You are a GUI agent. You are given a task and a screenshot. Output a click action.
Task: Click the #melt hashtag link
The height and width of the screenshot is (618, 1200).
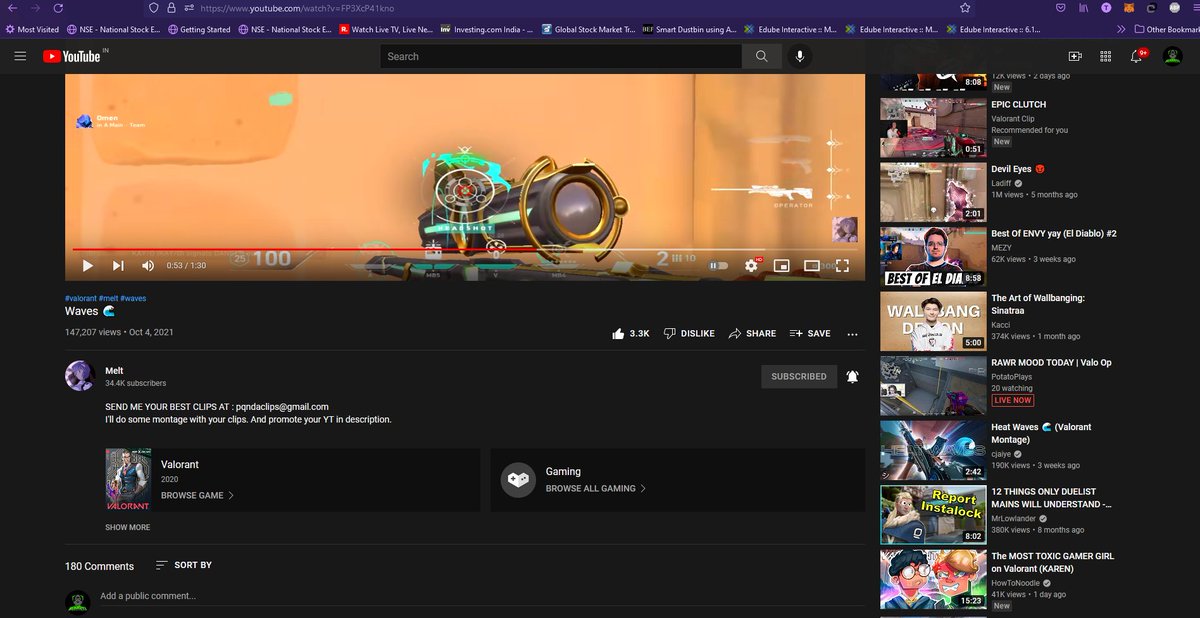(108, 298)
